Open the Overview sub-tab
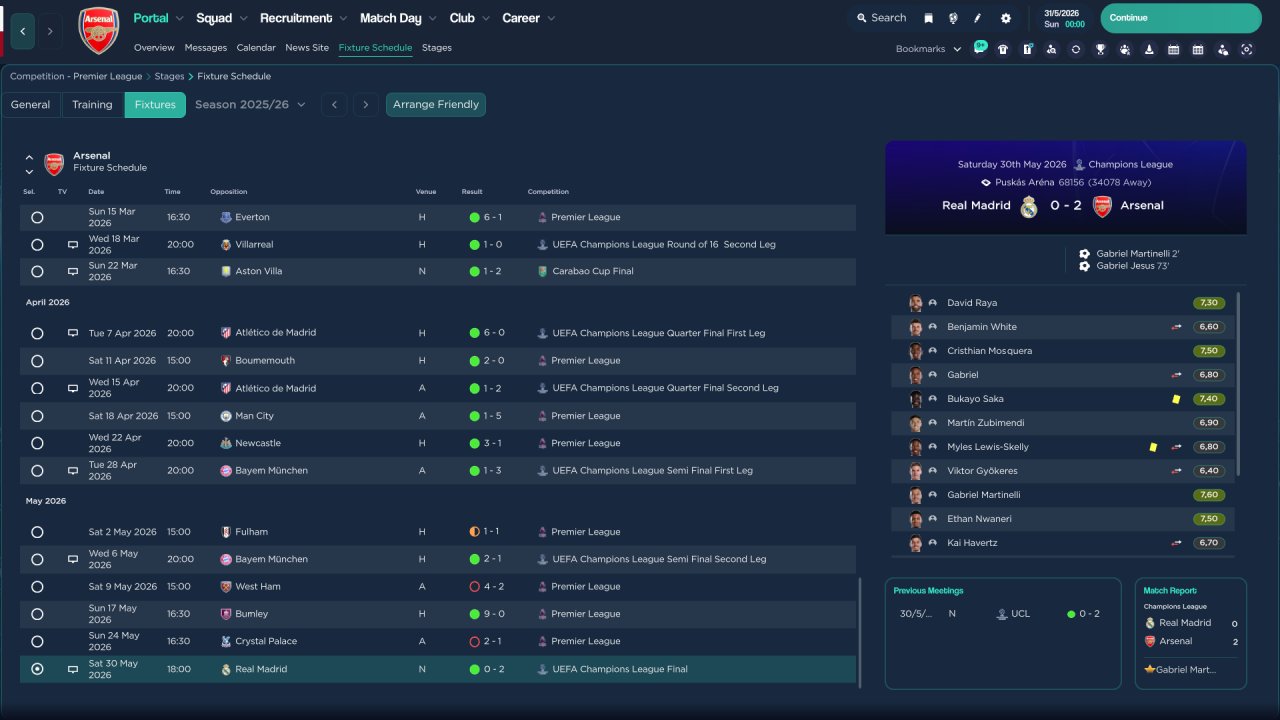Viewport: 1280px width, 720px height. click(154, 48)
